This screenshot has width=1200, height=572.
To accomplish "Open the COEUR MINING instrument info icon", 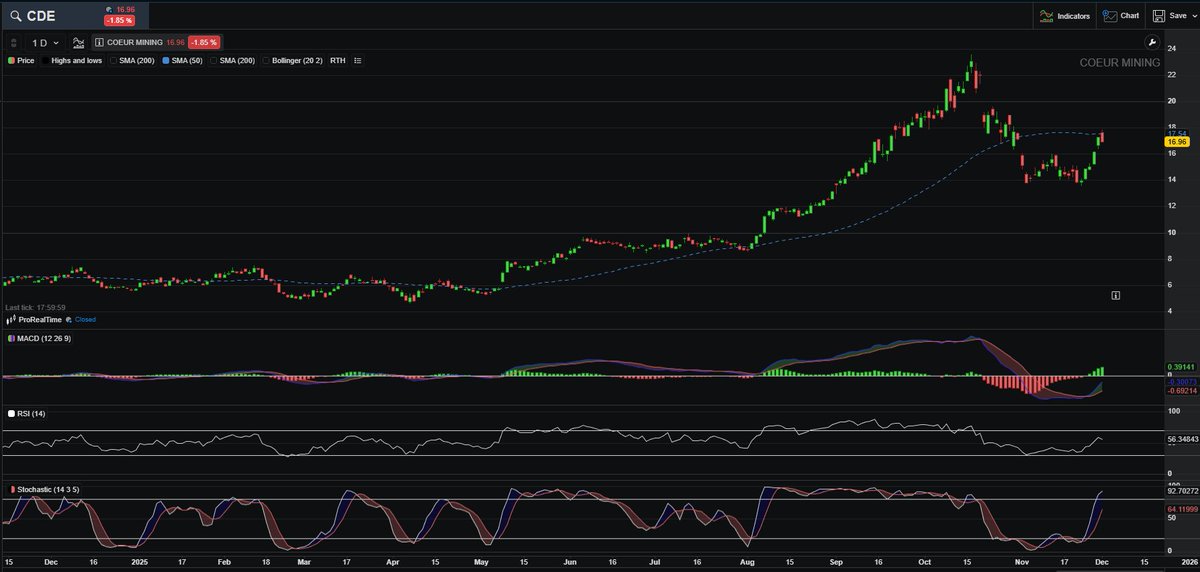I will click(99, 43).
